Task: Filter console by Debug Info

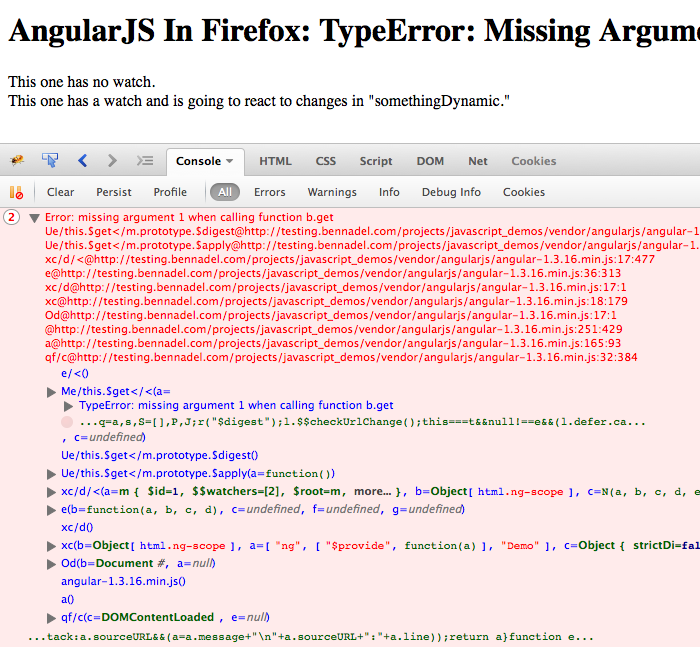Action: coord(451,192)
